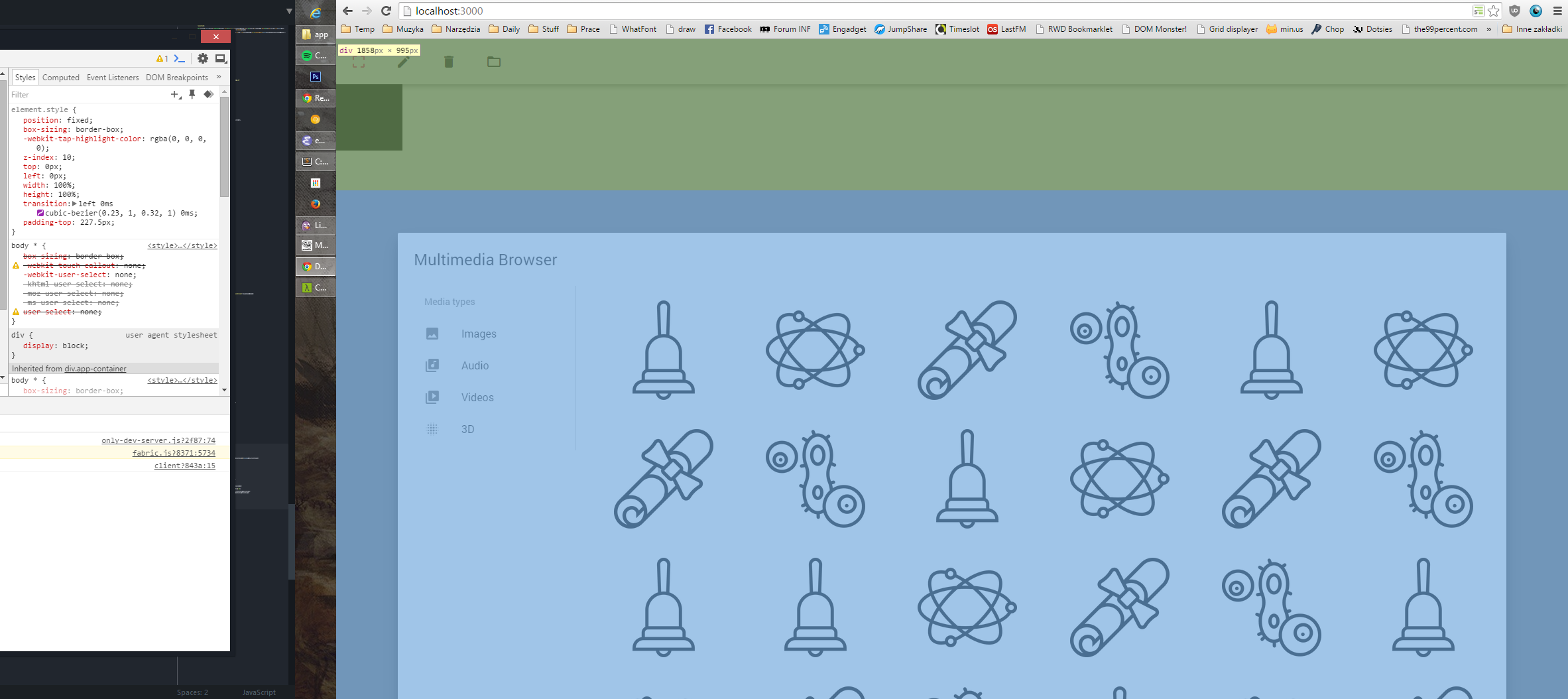1568x699 pixels.
Task: Click the 3D dotted grid icon in sidebar
Action: click(x=432, y=429)
